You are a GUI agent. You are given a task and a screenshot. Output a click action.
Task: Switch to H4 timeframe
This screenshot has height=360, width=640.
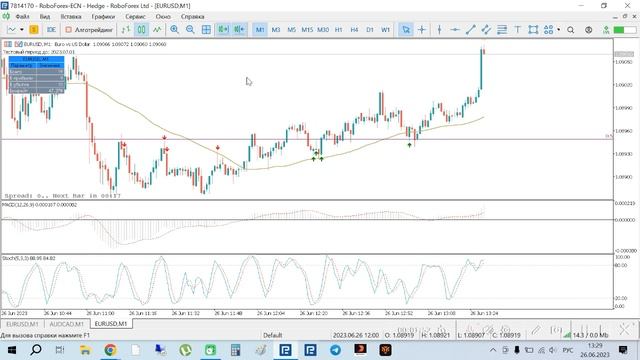point(354,30)
